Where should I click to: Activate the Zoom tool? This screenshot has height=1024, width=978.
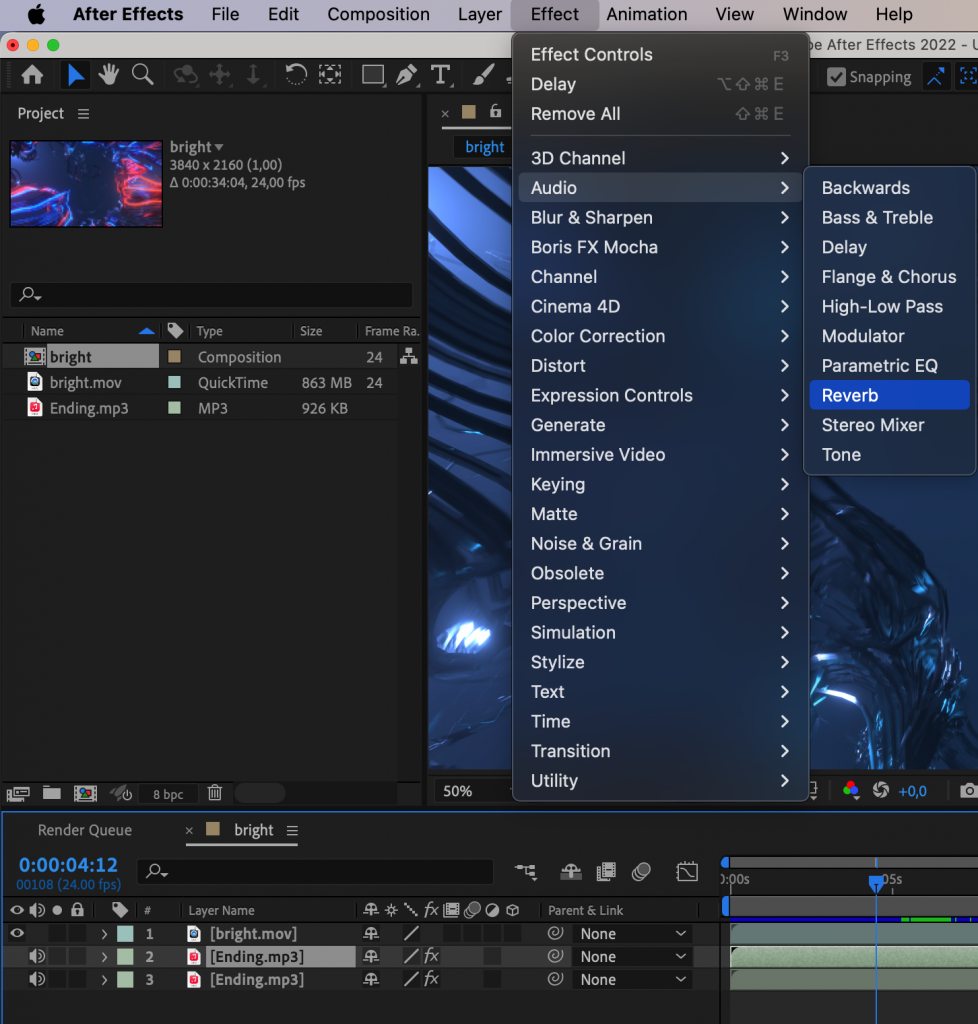tap(141, 76)
